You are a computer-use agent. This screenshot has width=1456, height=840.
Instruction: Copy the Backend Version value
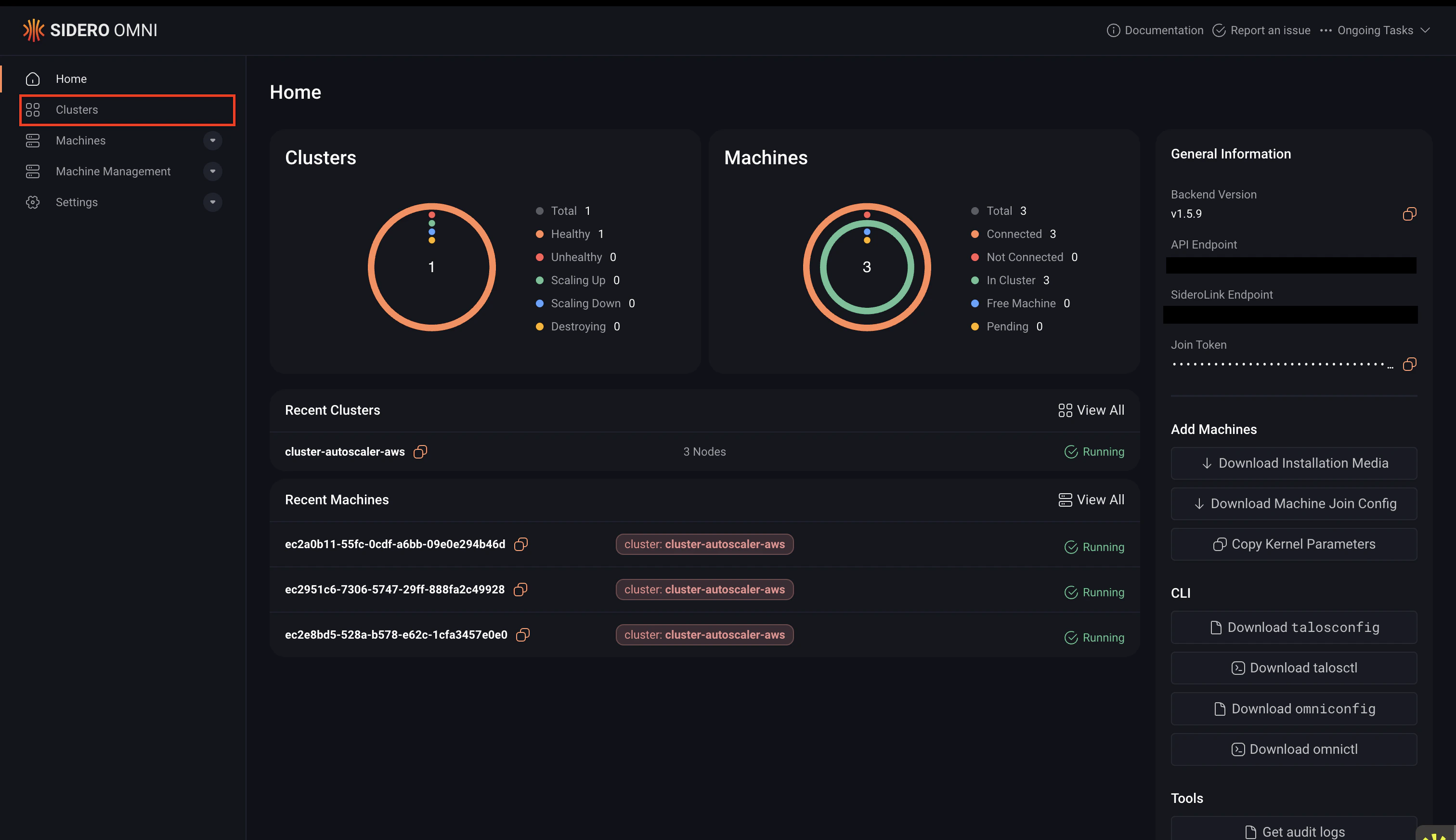(1409, 213)
